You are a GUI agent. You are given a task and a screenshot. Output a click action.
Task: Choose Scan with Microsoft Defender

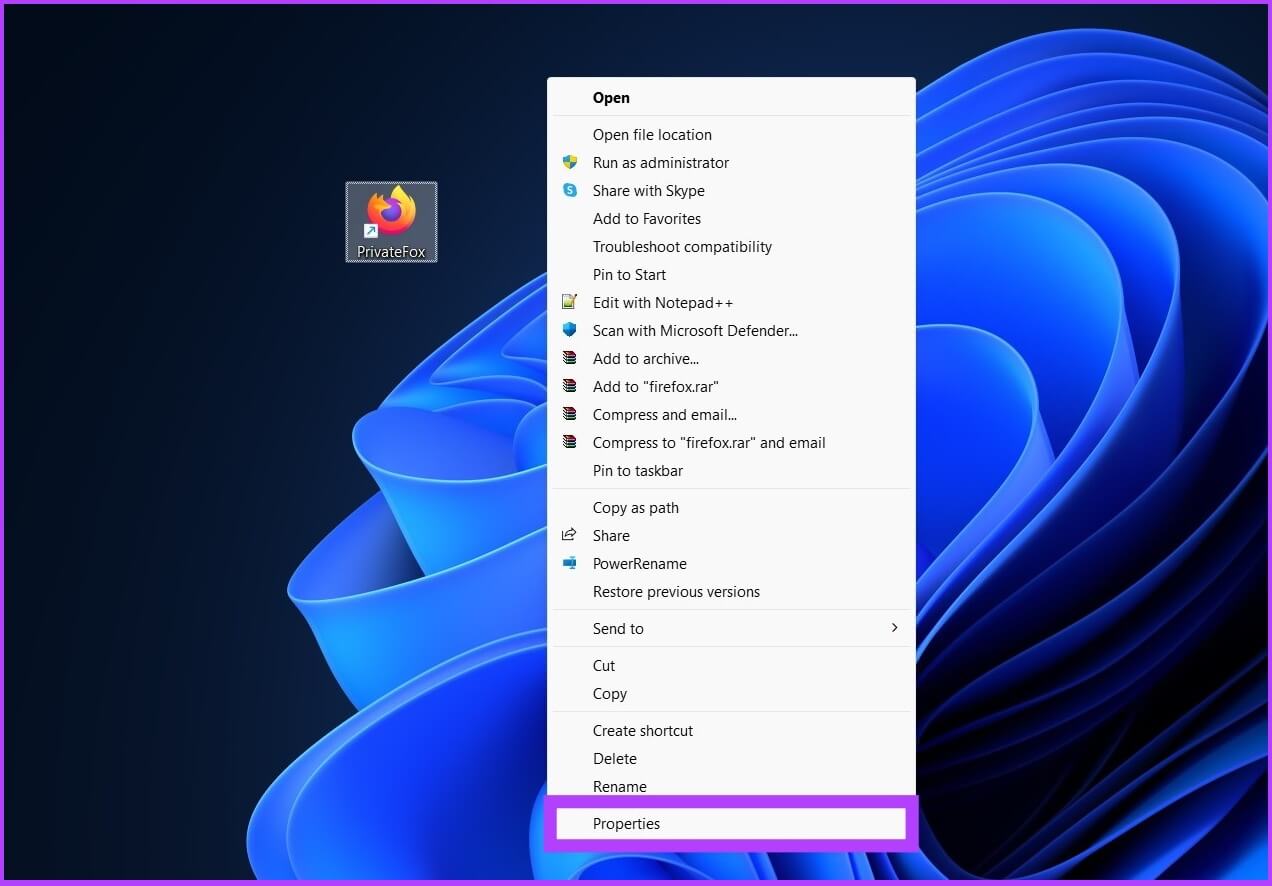[731, 330]
